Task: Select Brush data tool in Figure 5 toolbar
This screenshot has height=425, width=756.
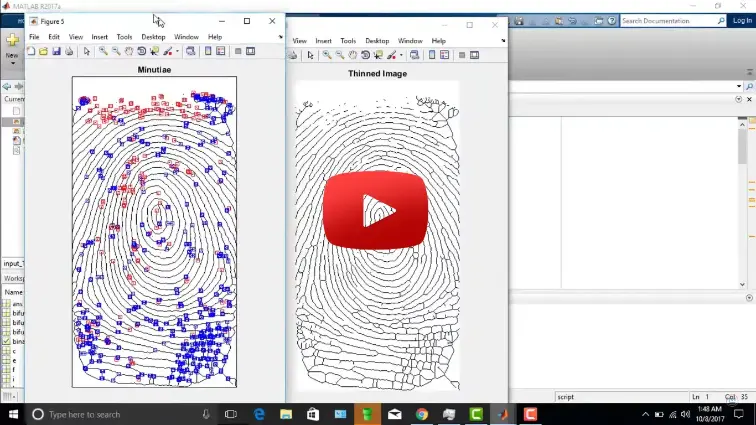Action: point(167,51)
